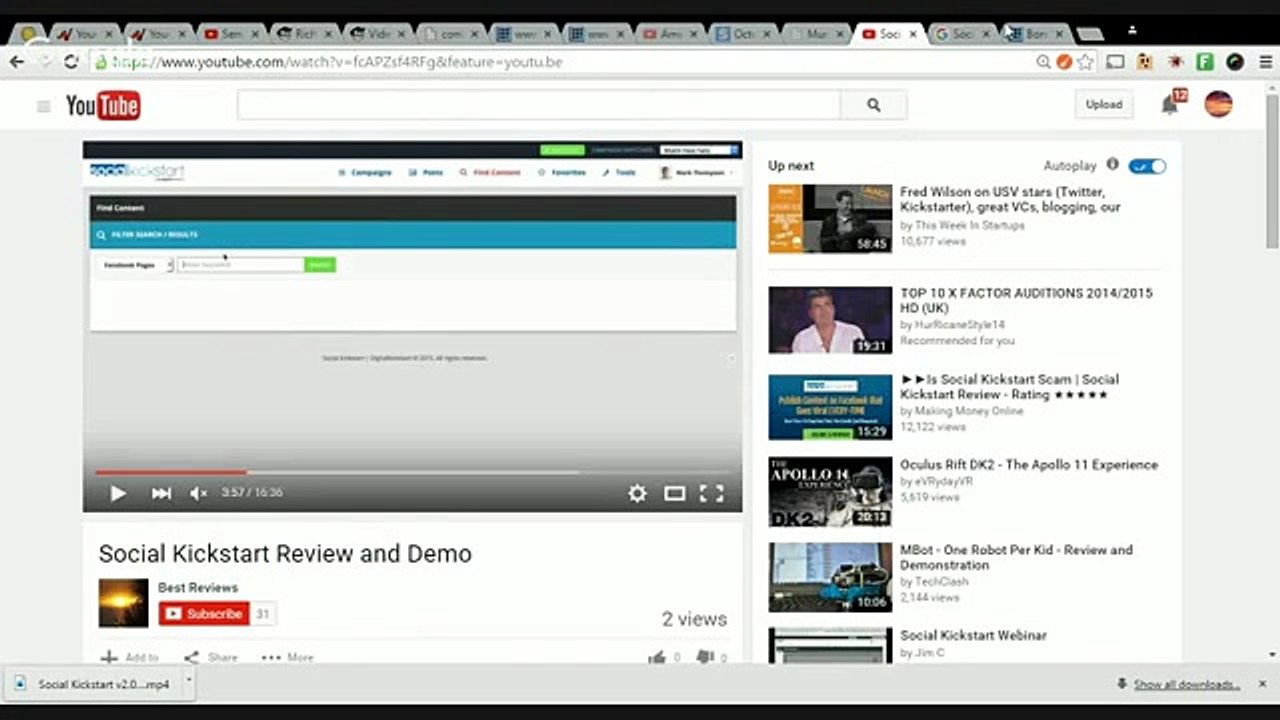Show the Autoplay info icon

1112,165
